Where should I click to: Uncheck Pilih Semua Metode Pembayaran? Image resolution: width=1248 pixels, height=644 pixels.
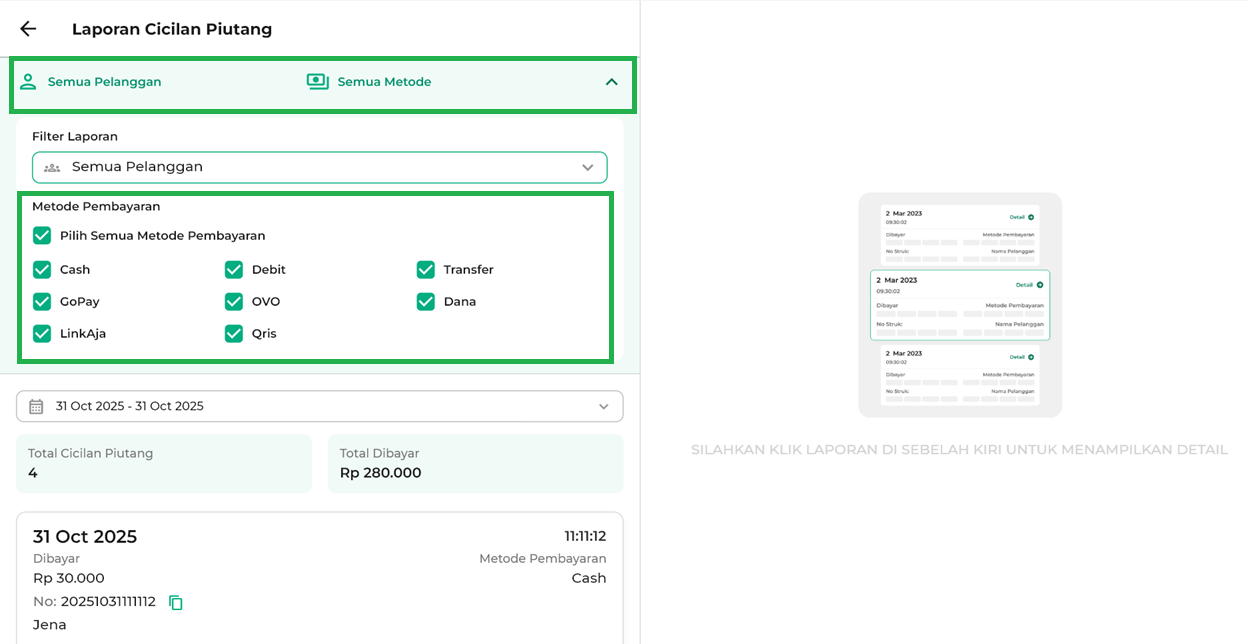pyautogui.click(x=42, y=236)
